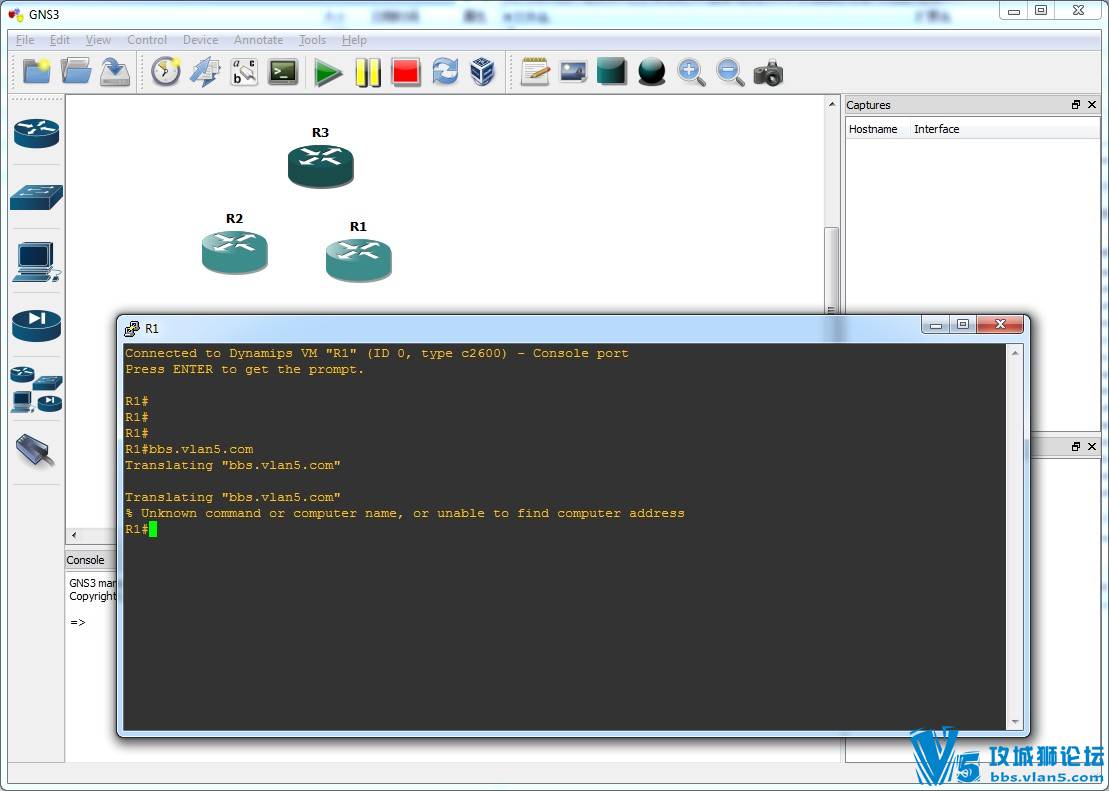Click the Hostname column header in Captures
This screenshot has height=791, width=1109.
tap(873, 129)
